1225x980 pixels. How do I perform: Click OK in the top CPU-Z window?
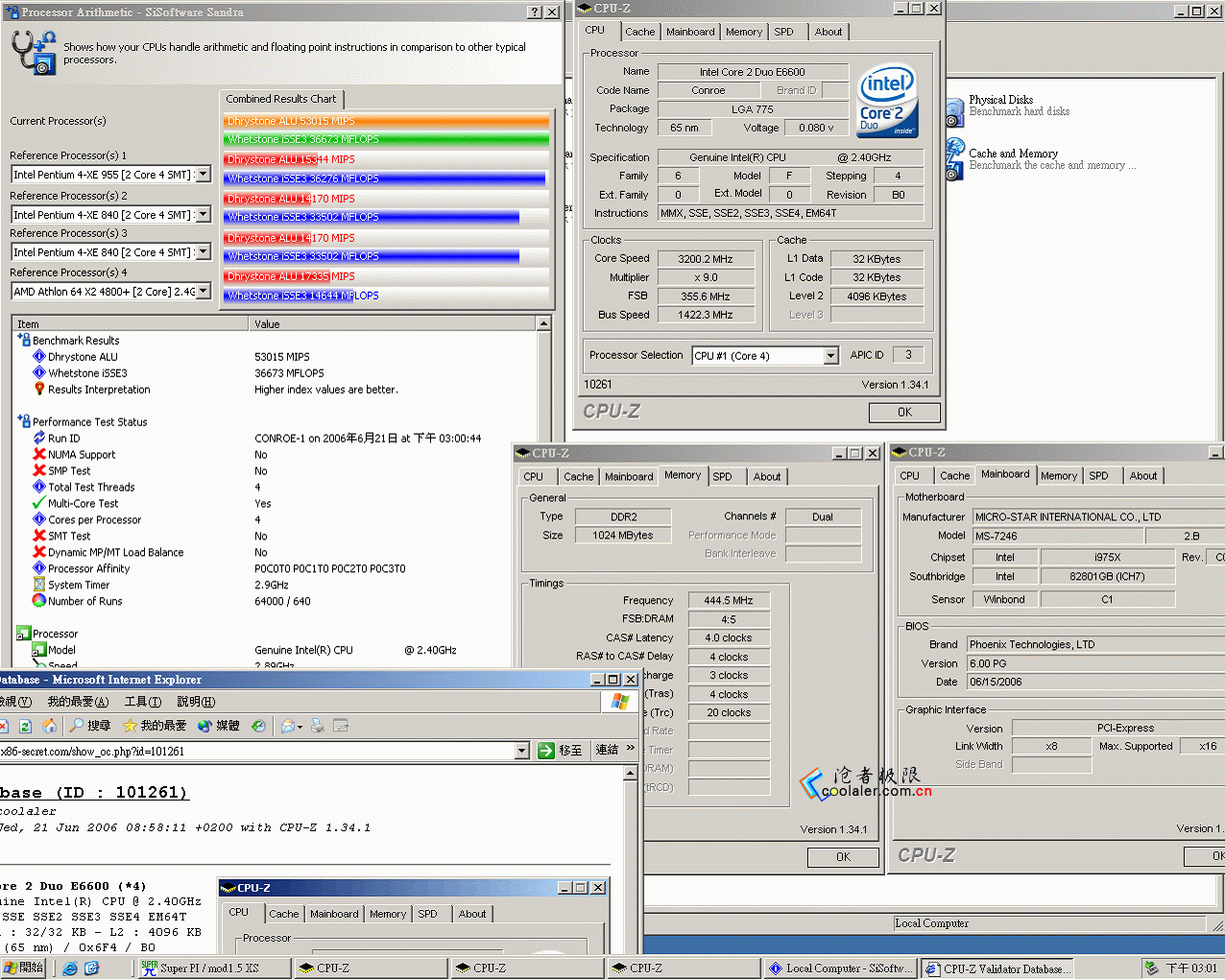(904, 412)
